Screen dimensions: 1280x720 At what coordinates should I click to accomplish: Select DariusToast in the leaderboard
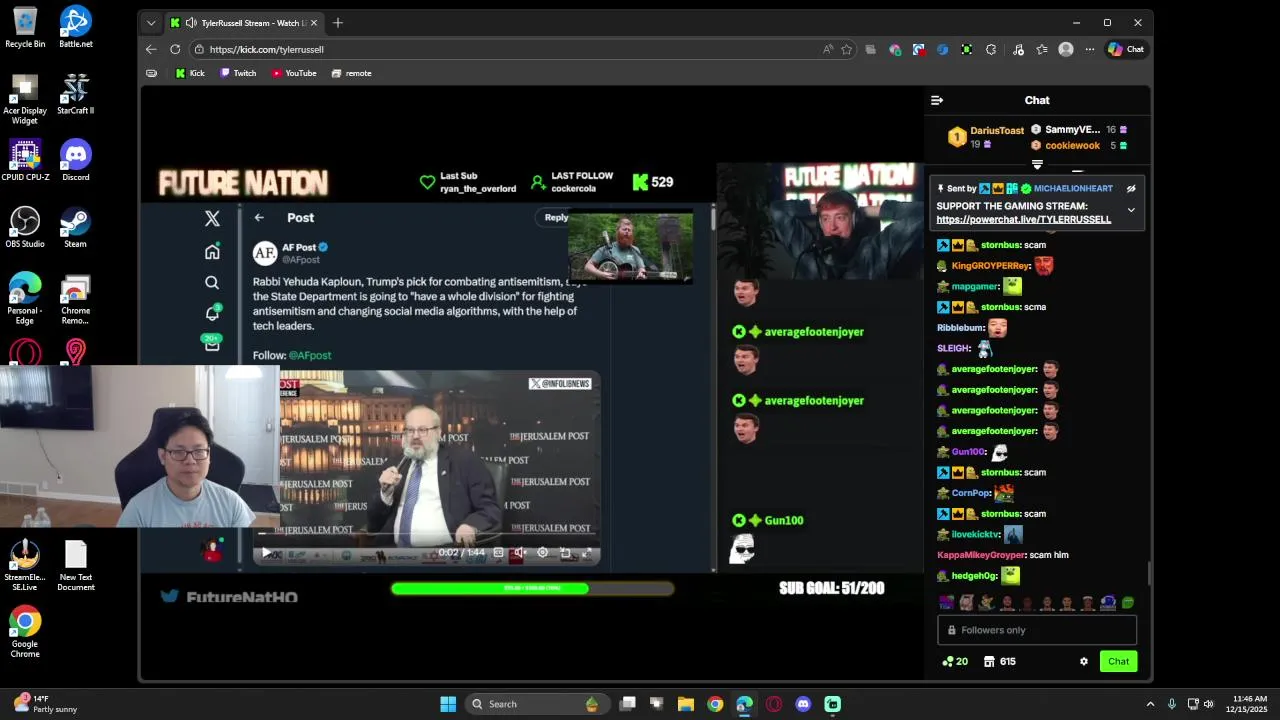pos(996,131)
